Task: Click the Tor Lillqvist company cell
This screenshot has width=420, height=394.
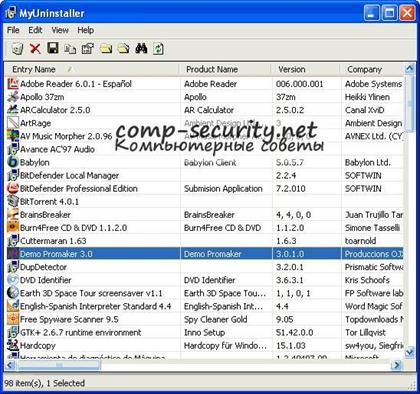Action: click(x=365, y=332)
